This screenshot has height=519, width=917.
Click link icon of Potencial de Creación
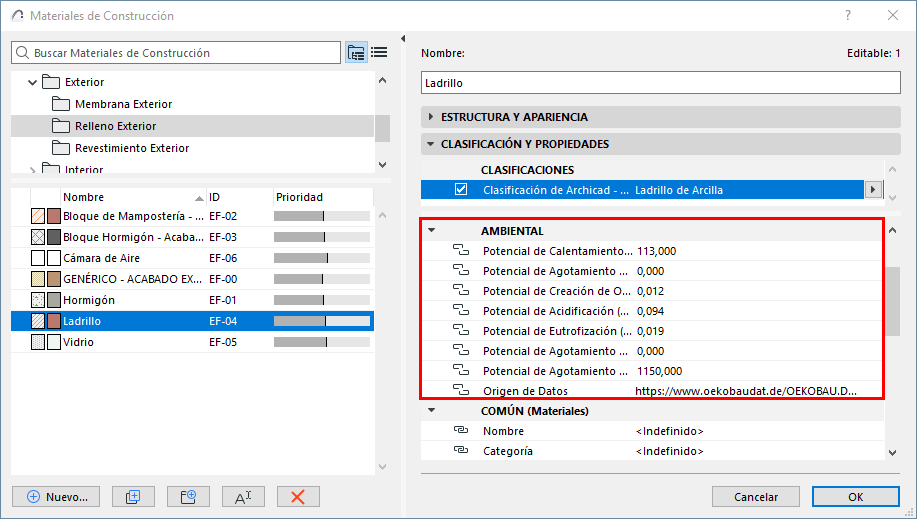461,290
